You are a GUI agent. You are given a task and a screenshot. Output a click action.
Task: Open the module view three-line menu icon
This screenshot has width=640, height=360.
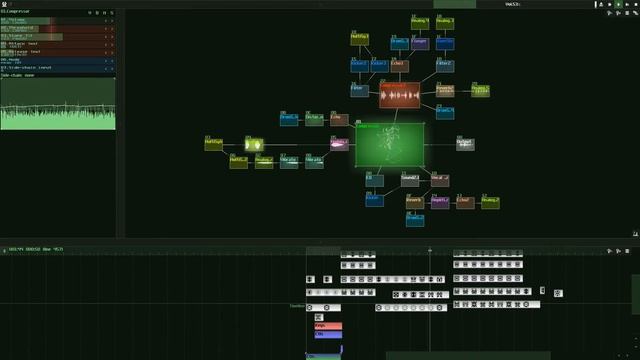tap(627, 13)
